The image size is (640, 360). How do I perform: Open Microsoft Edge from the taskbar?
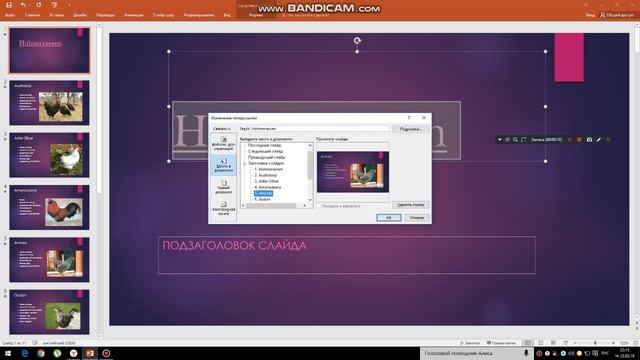pos(24,353)
